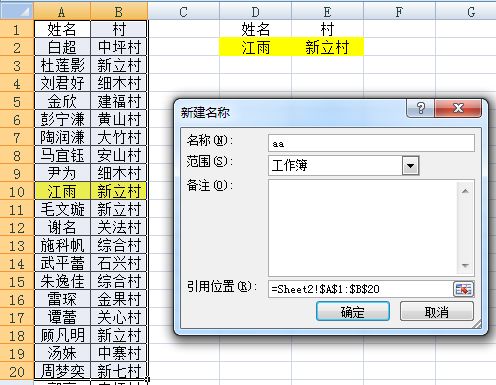Click cell containing 关法村
The width and height of the screenshot is (496, 385).
click(x=119, y=227)
